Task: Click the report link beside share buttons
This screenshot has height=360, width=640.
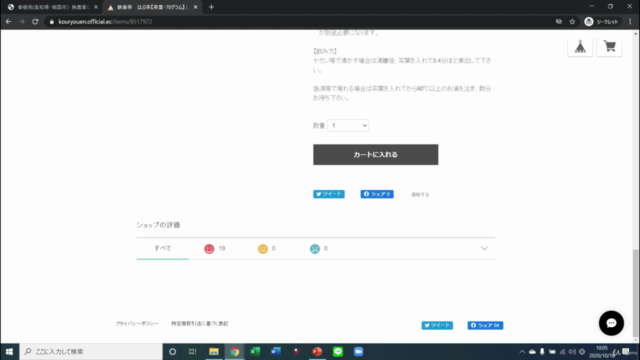Action: pos(420,195)
